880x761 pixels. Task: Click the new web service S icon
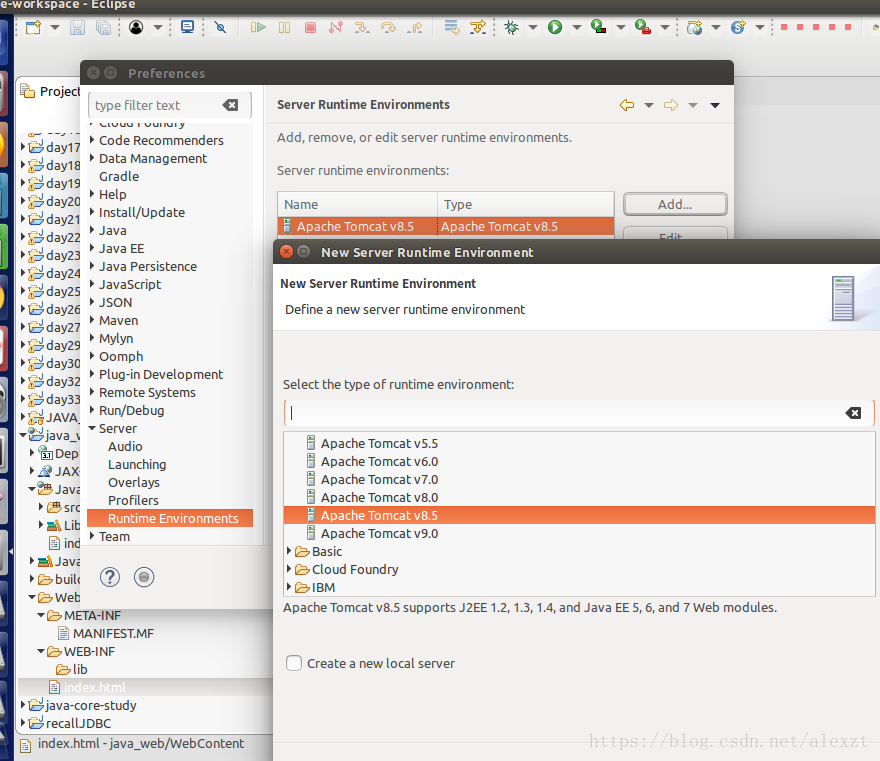[738, 27]
